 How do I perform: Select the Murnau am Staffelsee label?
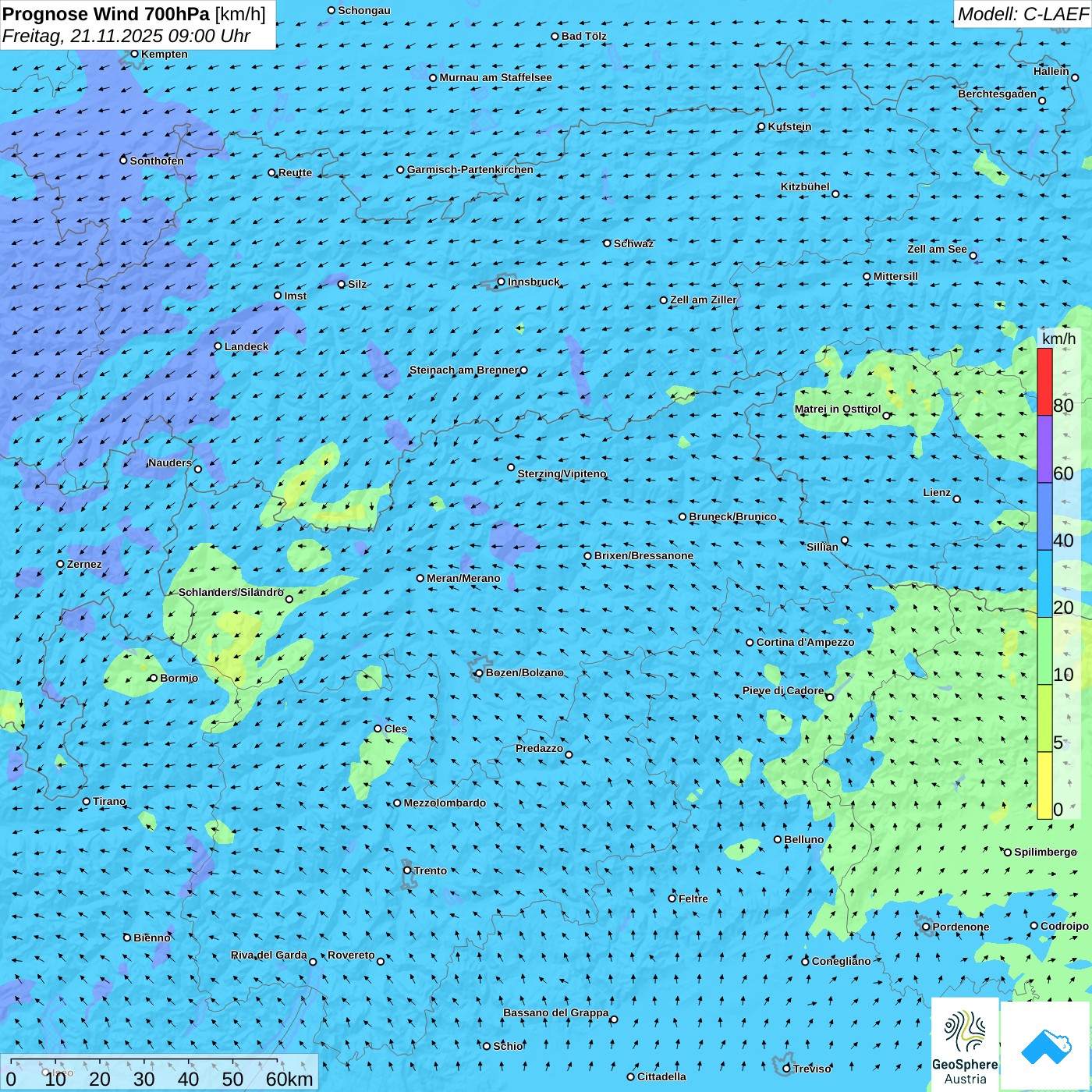495,77
